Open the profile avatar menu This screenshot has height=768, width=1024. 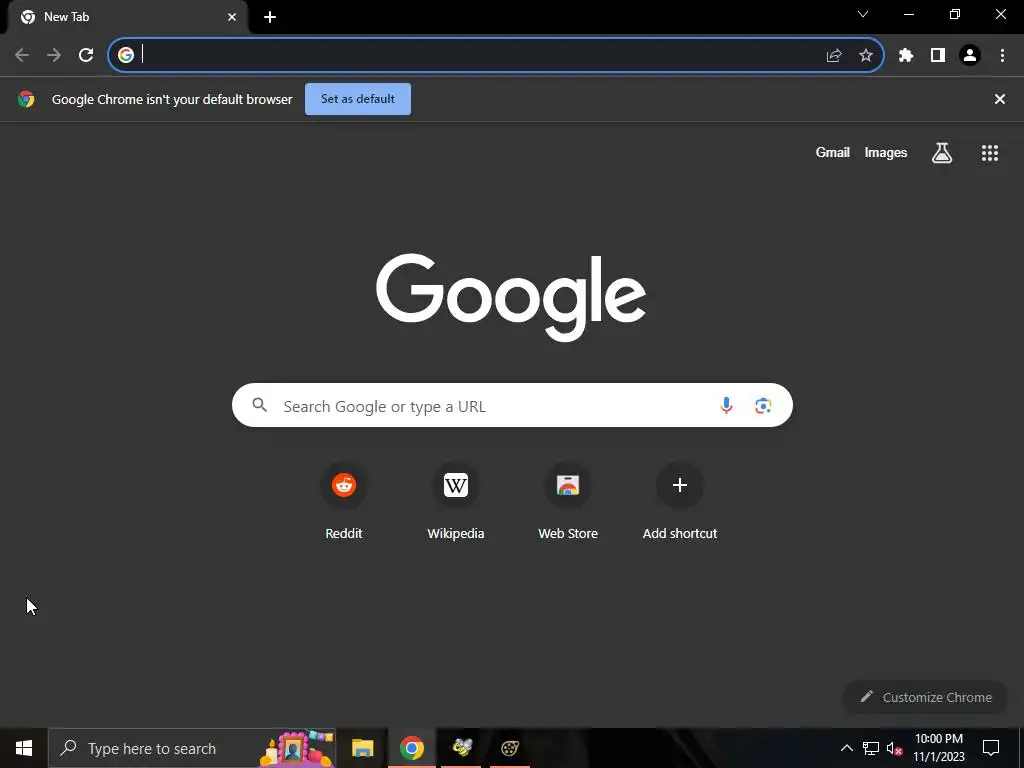(x=970, y=56)
